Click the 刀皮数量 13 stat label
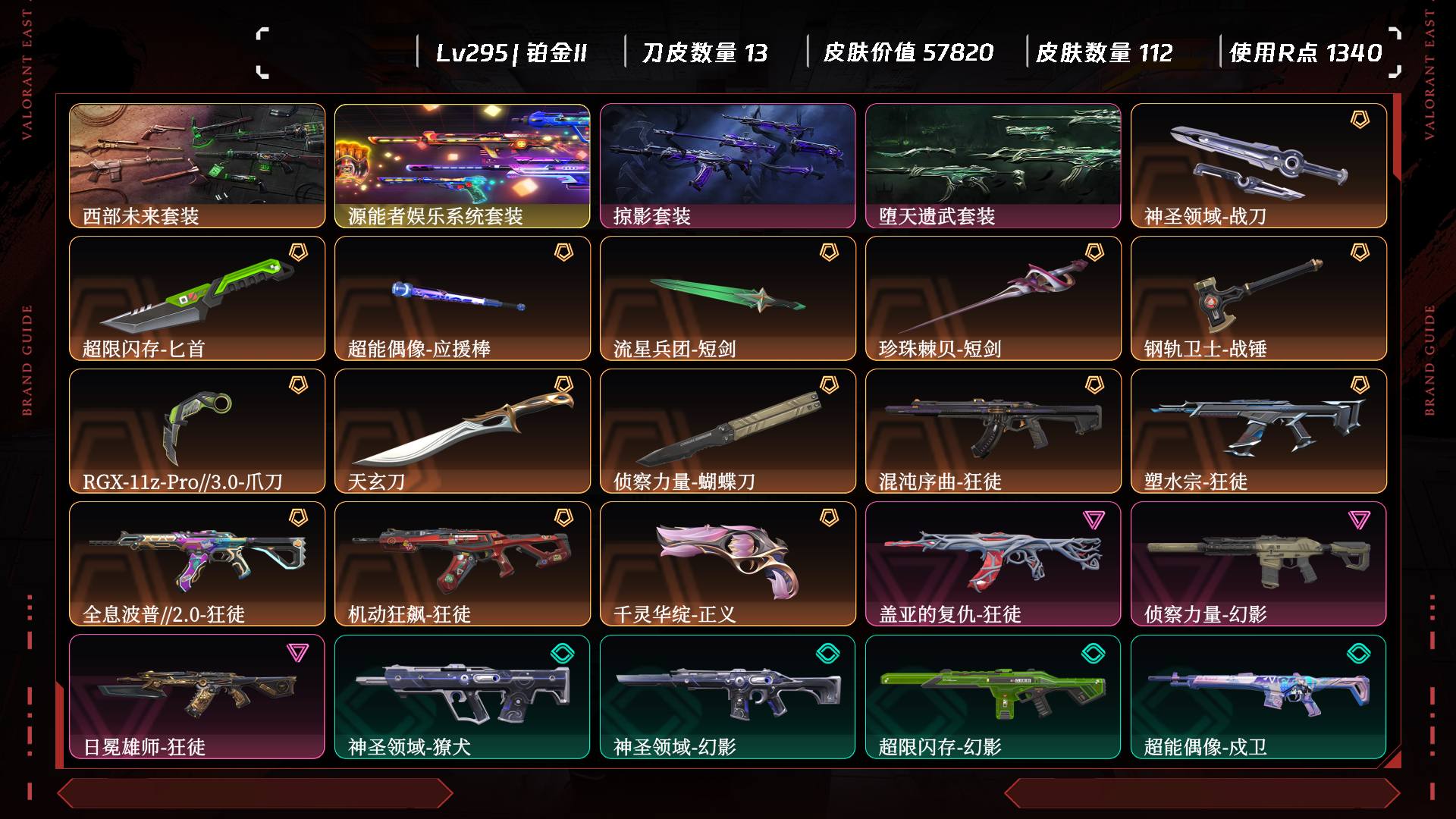Viewport: 1456px width, 819px height. coord(704,52)
